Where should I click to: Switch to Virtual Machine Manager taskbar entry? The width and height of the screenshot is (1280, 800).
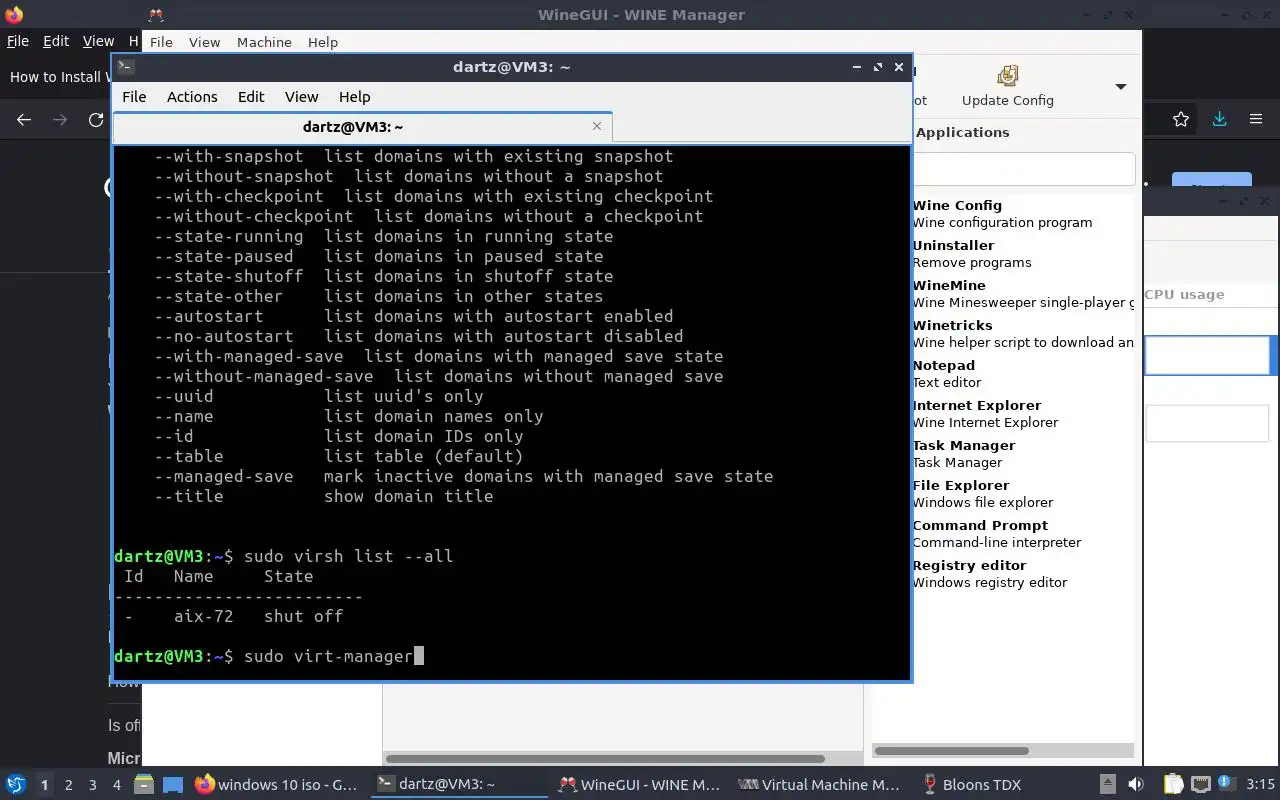820,785
